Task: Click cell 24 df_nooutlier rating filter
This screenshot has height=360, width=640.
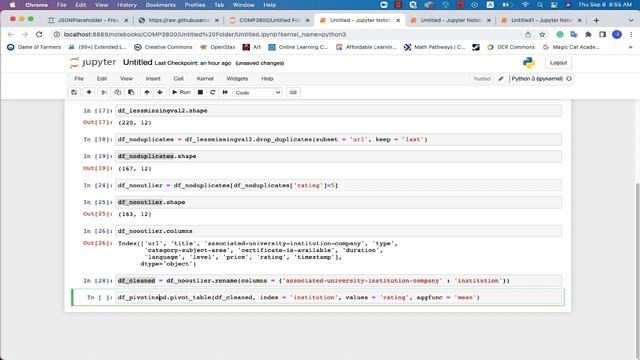Action: 338,186
